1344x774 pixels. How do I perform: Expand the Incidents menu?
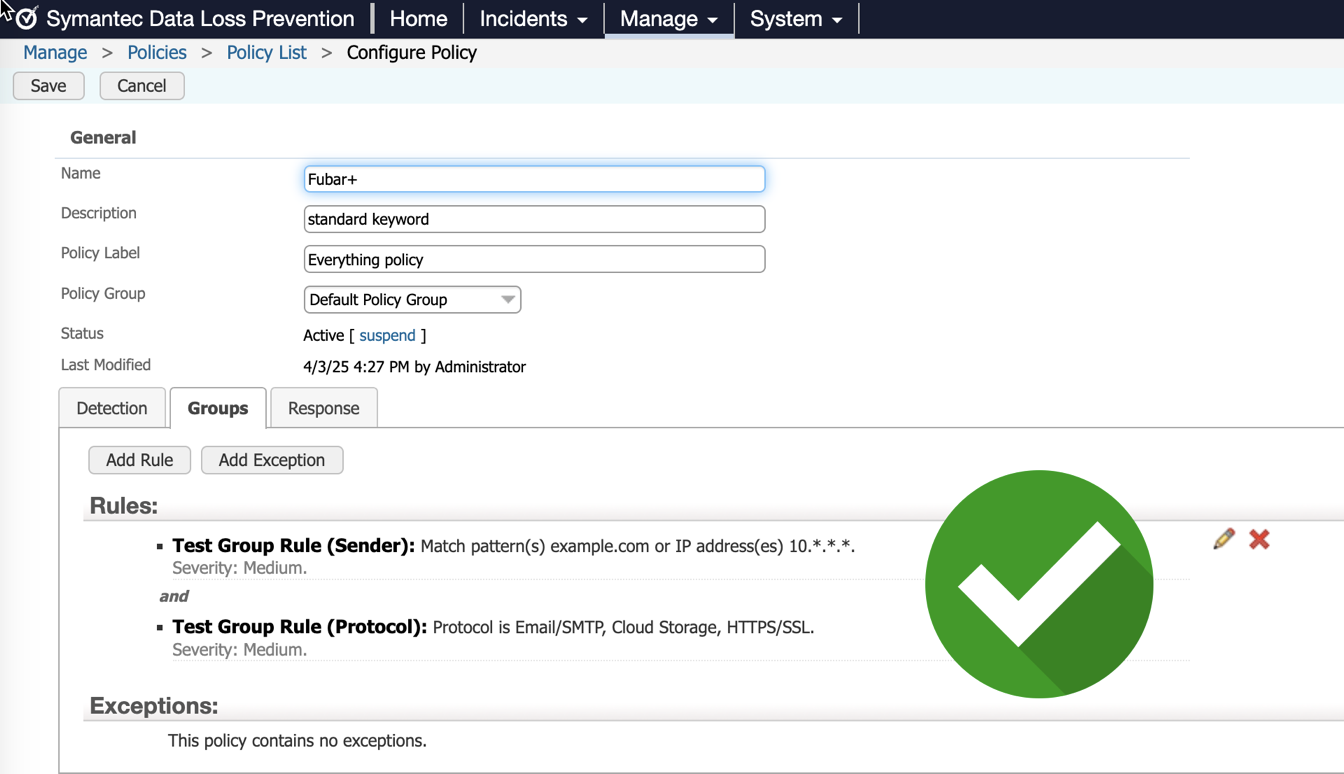(x=533, y=19)
